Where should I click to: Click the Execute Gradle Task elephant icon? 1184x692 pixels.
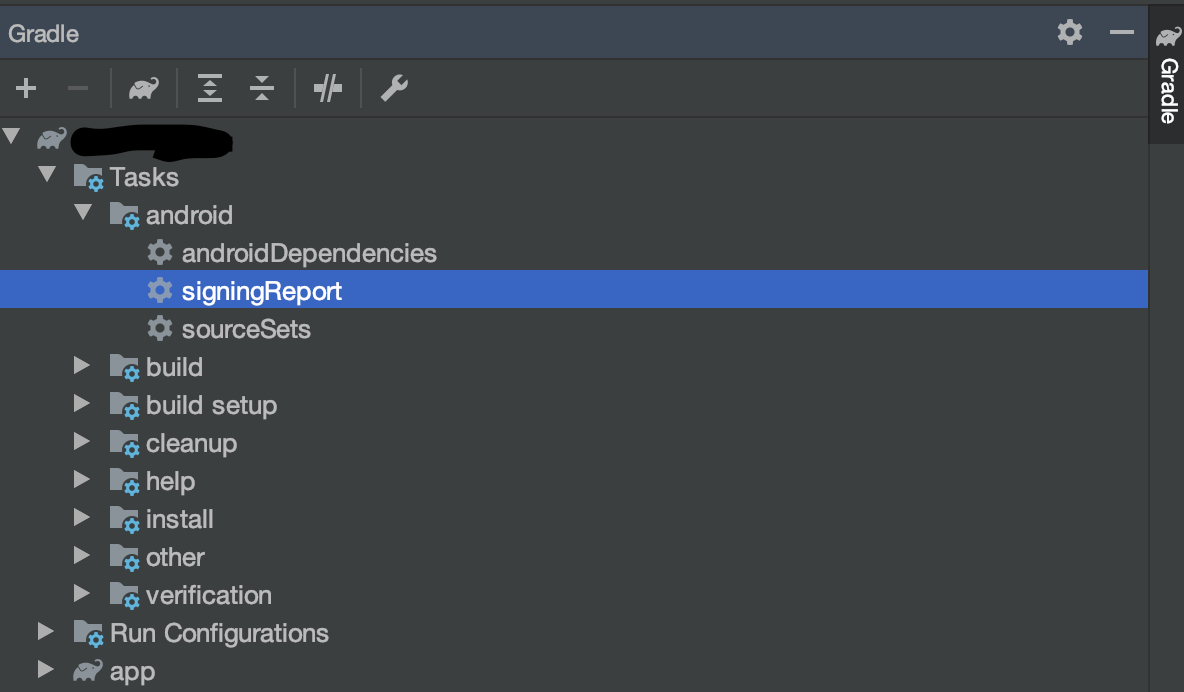(143, 89)
